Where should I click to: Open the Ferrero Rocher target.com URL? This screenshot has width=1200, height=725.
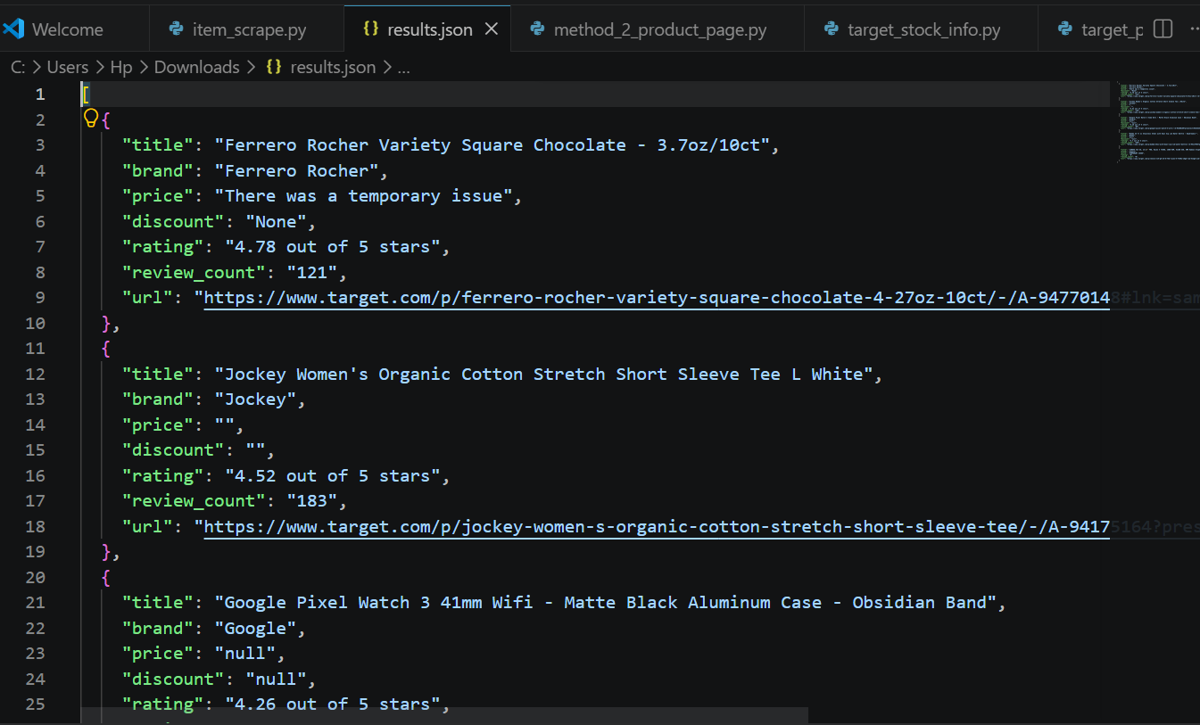657,297
